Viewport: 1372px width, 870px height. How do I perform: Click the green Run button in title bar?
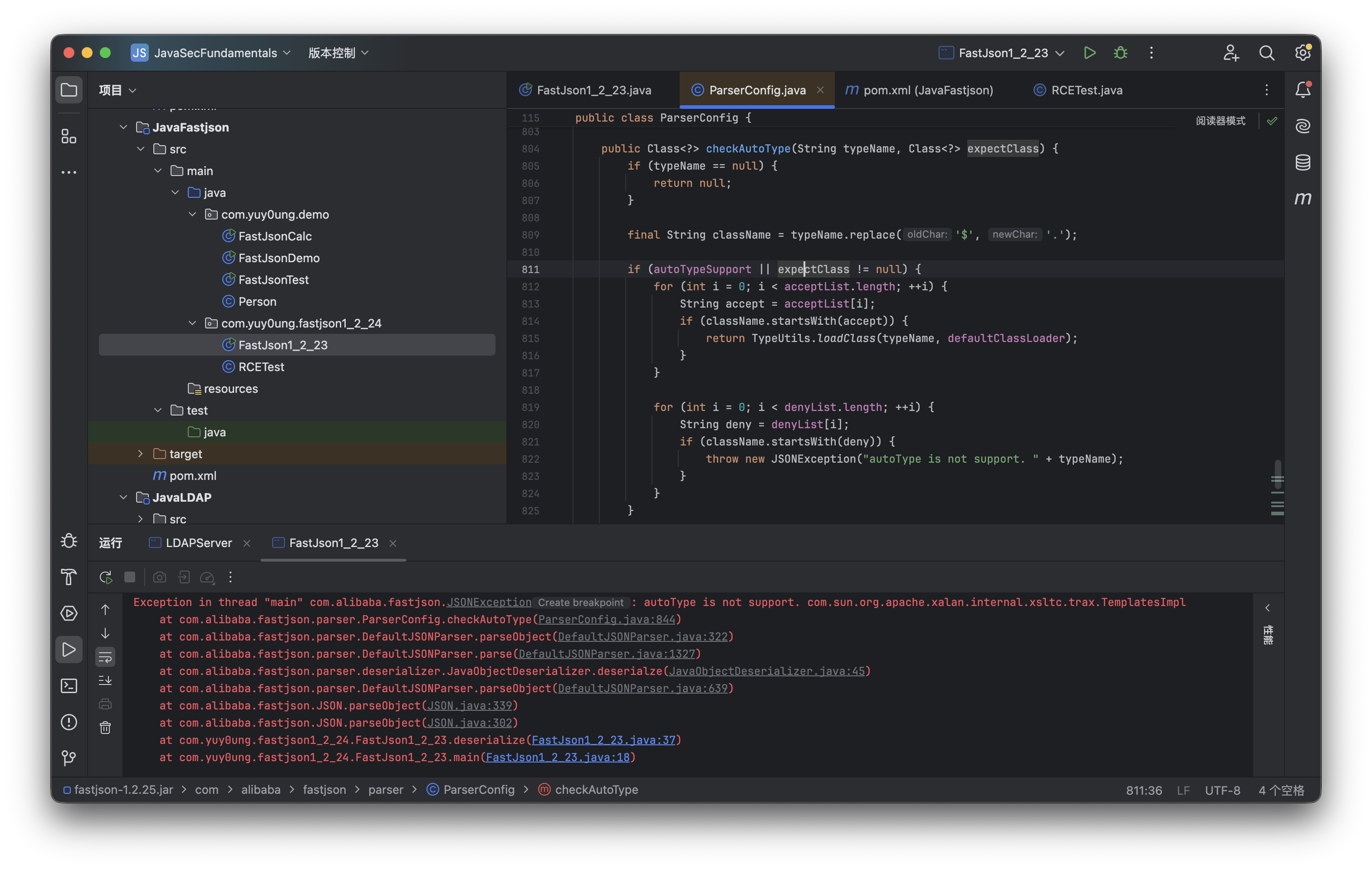tap(1089, 53)
